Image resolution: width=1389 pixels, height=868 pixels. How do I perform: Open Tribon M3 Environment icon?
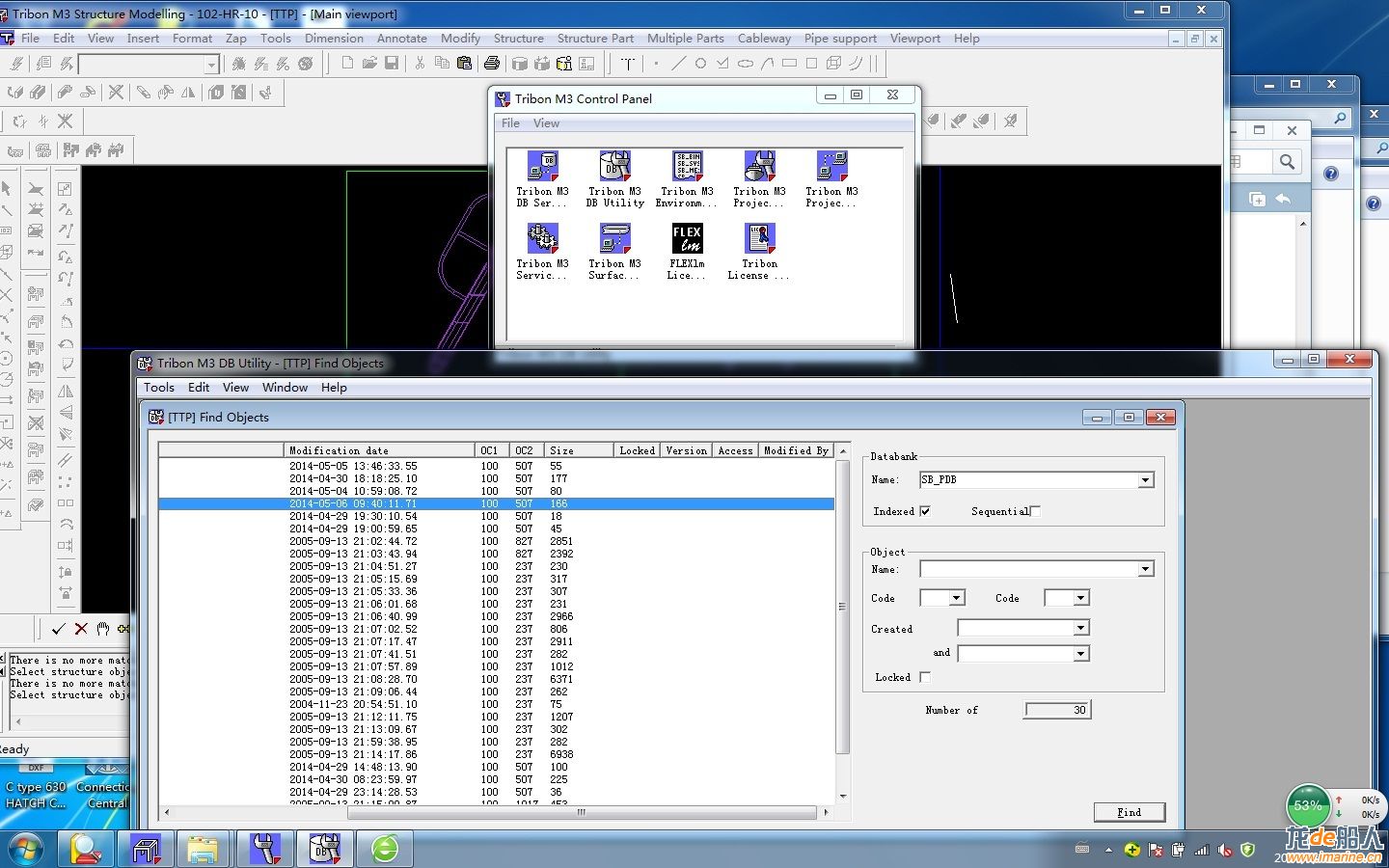pos(687,179)
